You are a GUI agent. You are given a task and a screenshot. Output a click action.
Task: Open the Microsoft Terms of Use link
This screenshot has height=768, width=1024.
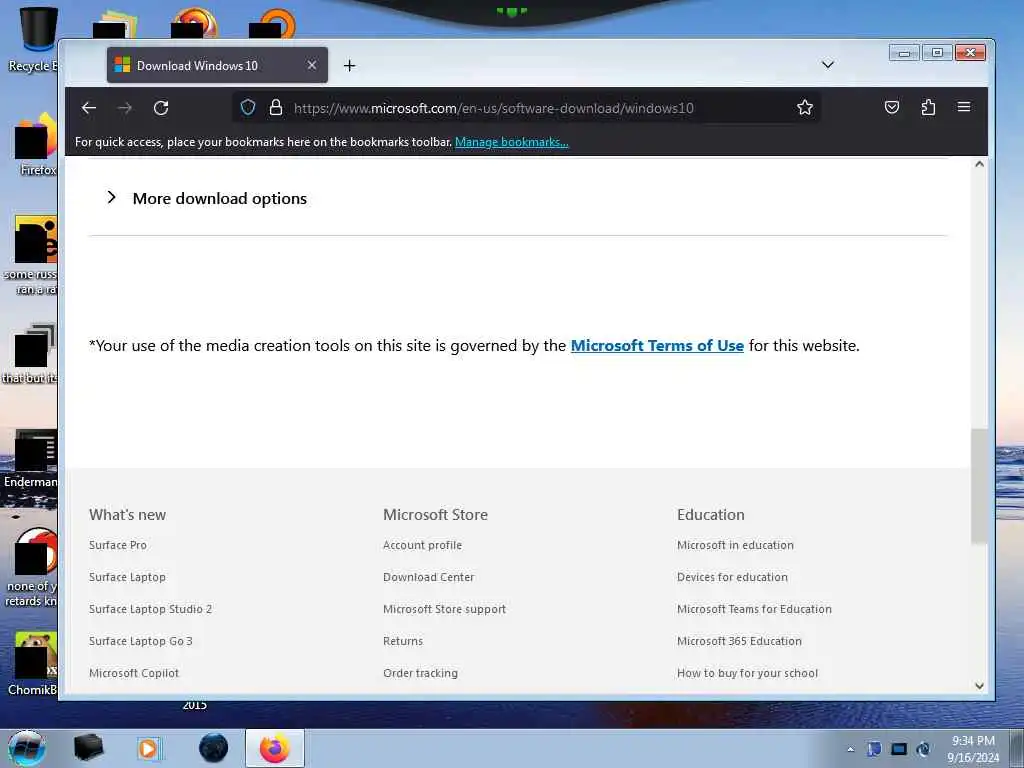(657, 345)
